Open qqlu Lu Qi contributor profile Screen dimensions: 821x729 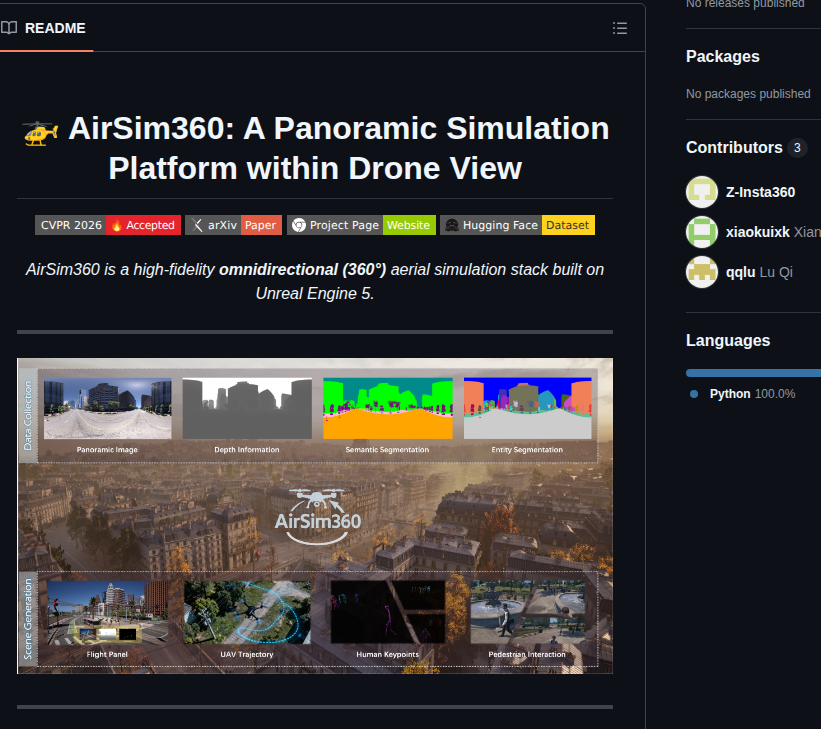pyautogui.click(x=759, y=272)
